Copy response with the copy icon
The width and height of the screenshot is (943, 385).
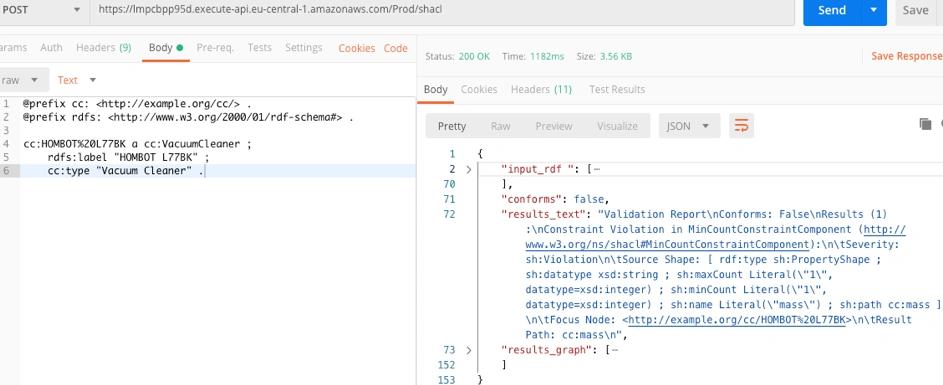point(925,124)
